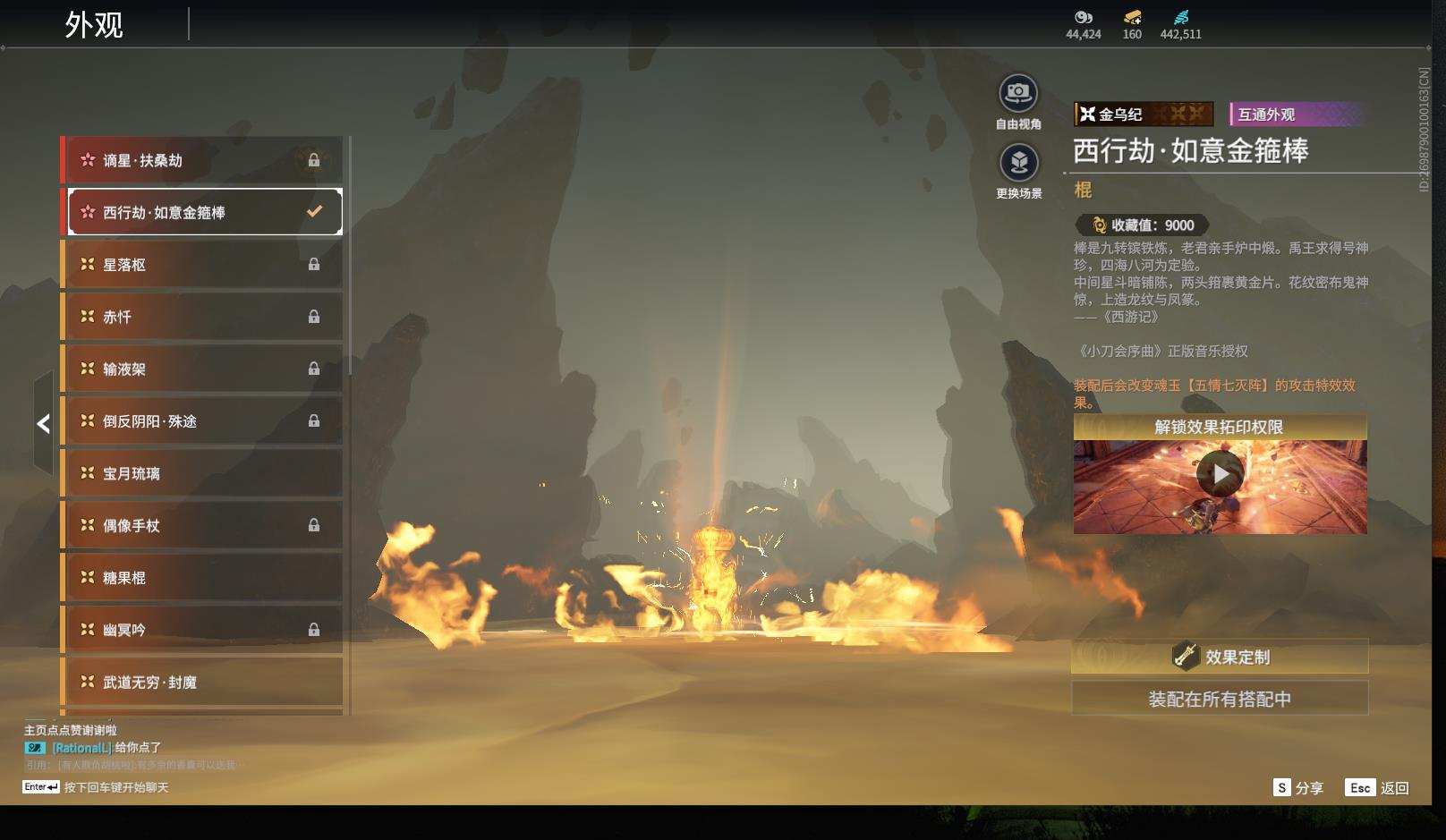Click the 收藏值 9000 badge
Viewport: 1446px width, 840px height.
(1143, 225)
